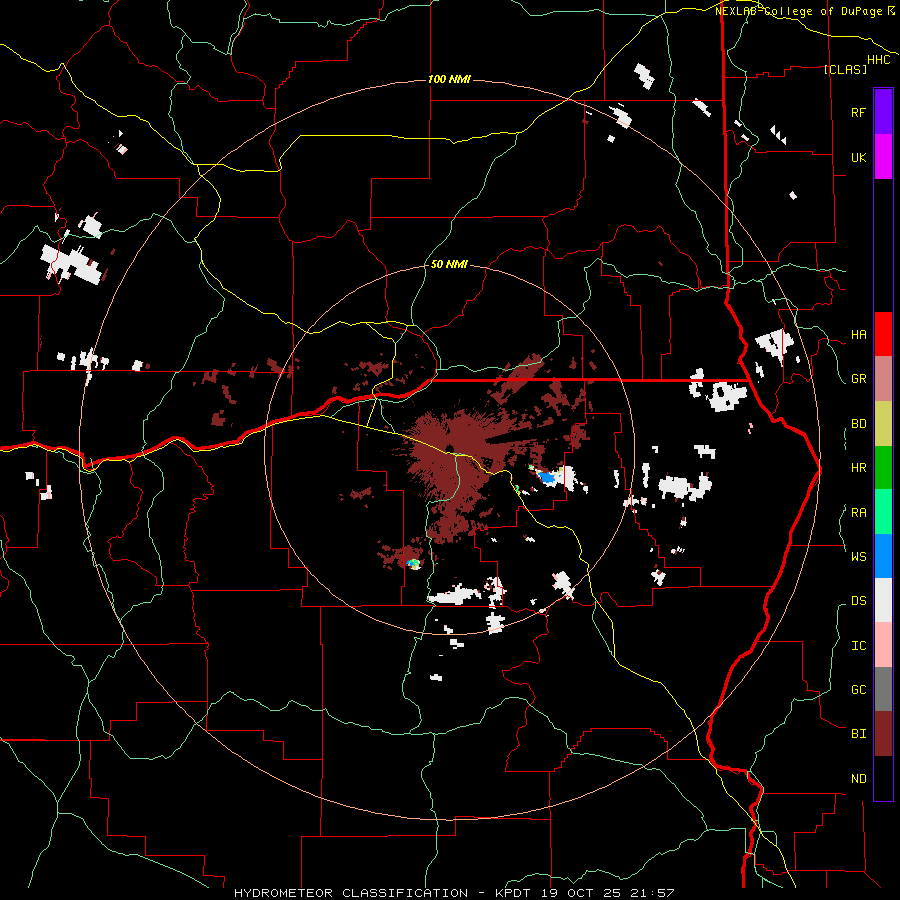Click the GC legend label
Screen dimensions: 900x900
coord(858,690)
